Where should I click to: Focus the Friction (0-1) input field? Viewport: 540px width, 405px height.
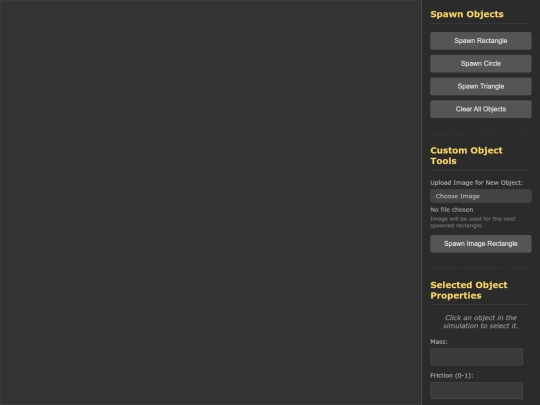[x=476, y=391]
